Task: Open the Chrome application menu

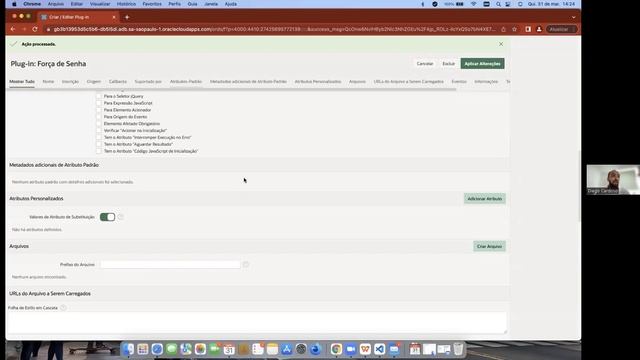Action: coord(32,4)
